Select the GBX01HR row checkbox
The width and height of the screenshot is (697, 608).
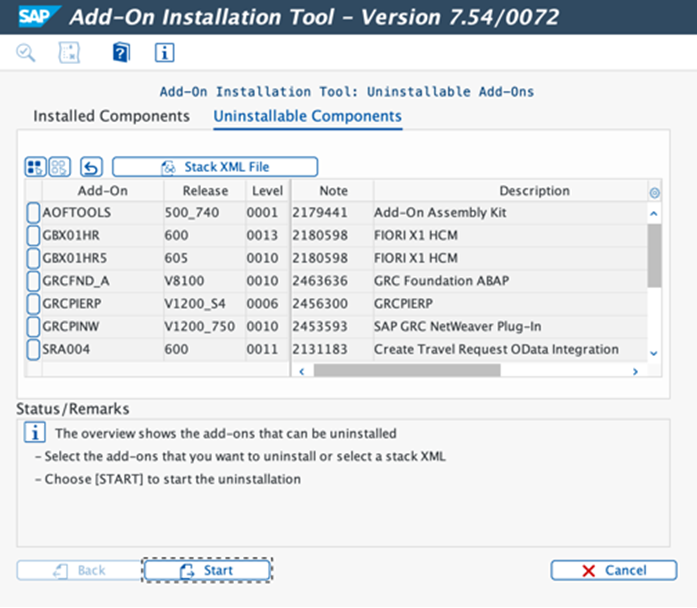pyautogui.click(x=33, y=235)
